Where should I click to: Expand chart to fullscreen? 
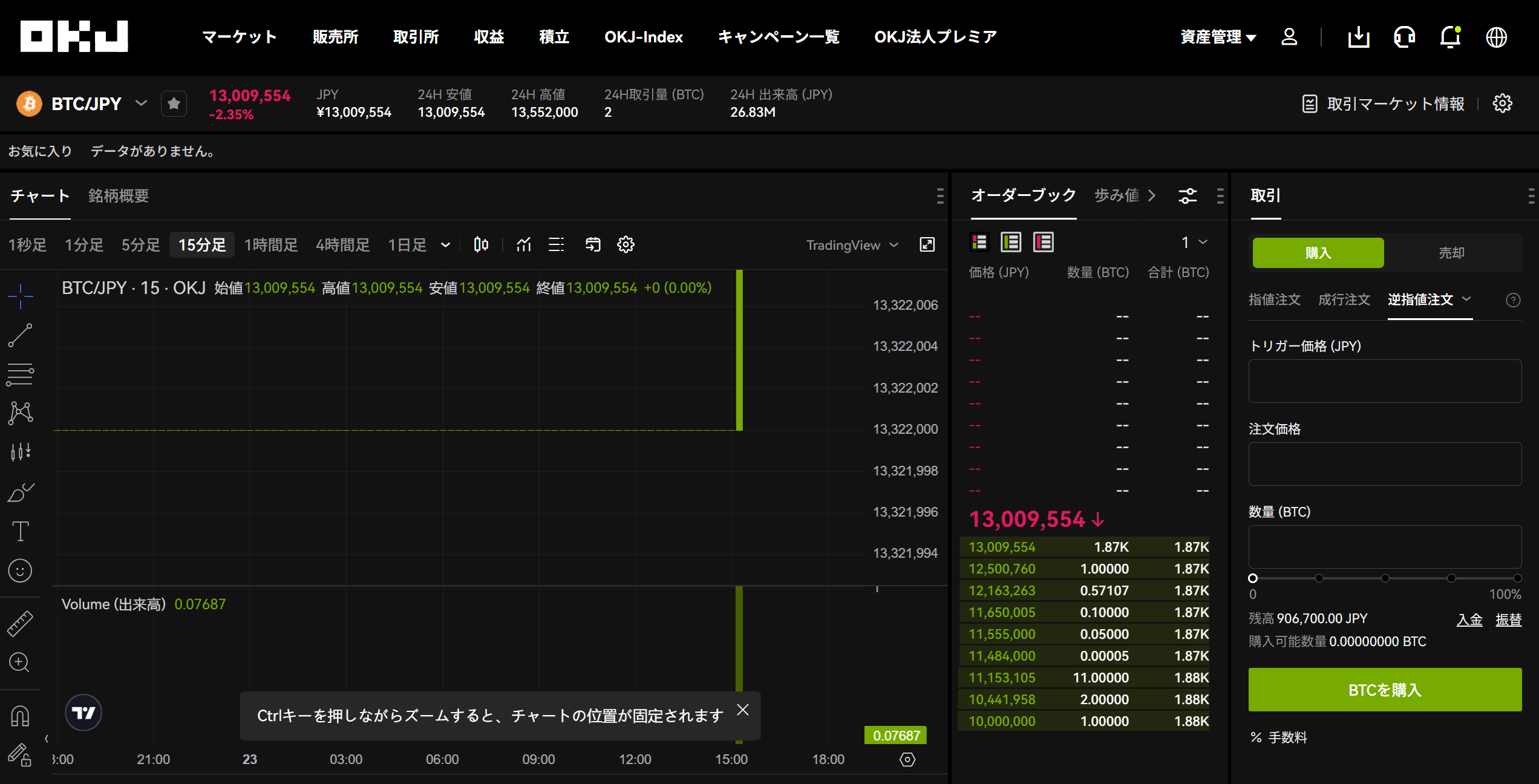coord(927,244)
